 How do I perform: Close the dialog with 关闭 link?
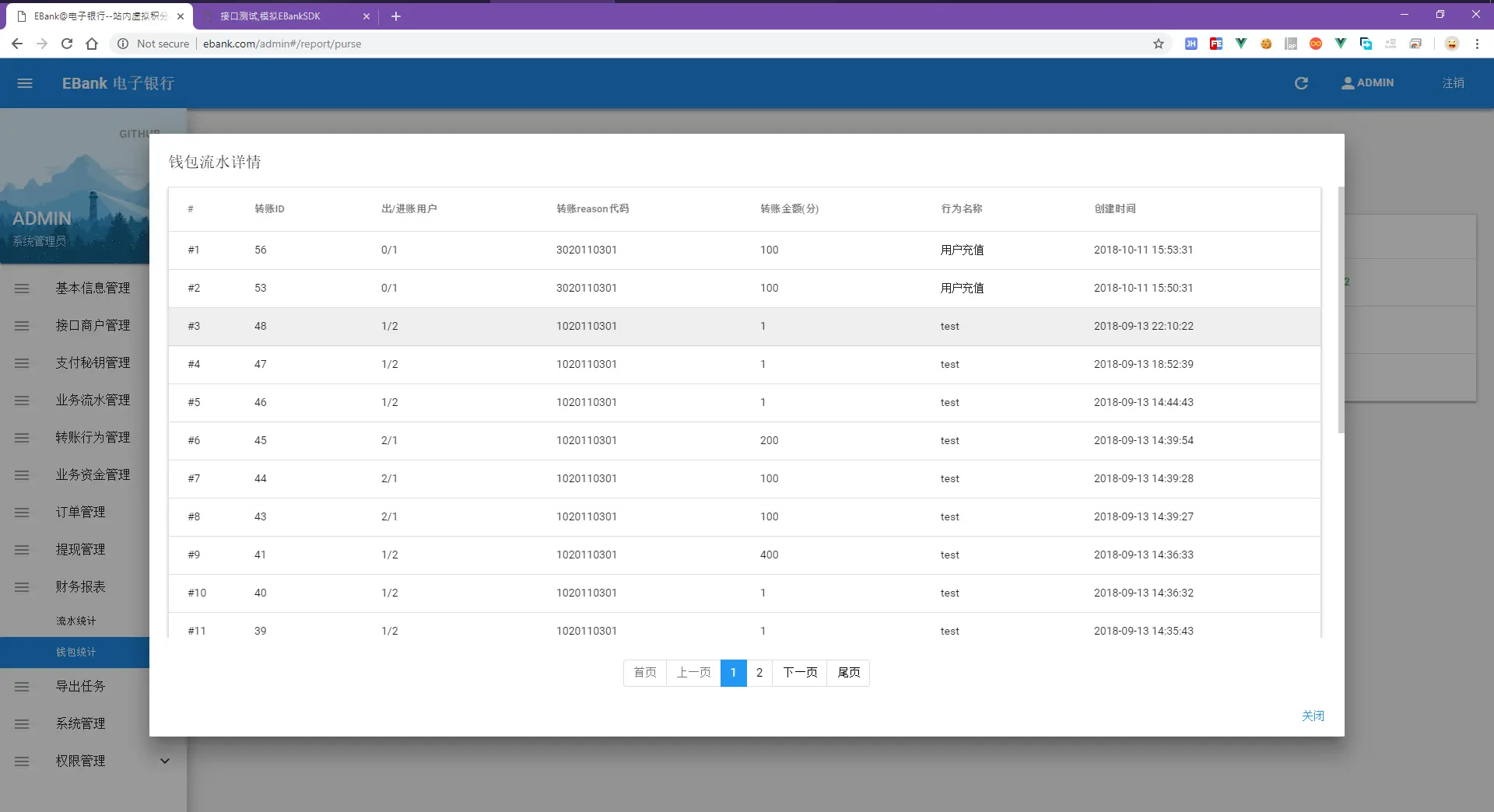pos(1313,716)
